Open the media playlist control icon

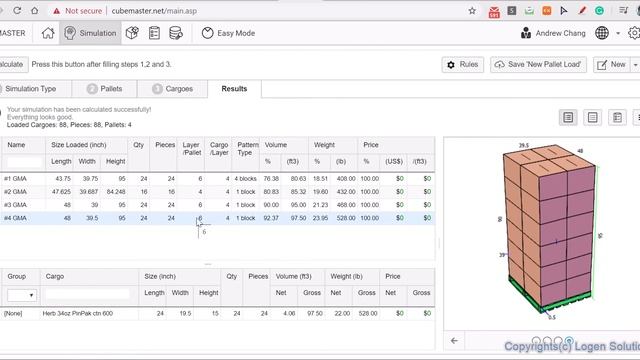(623, 11)
